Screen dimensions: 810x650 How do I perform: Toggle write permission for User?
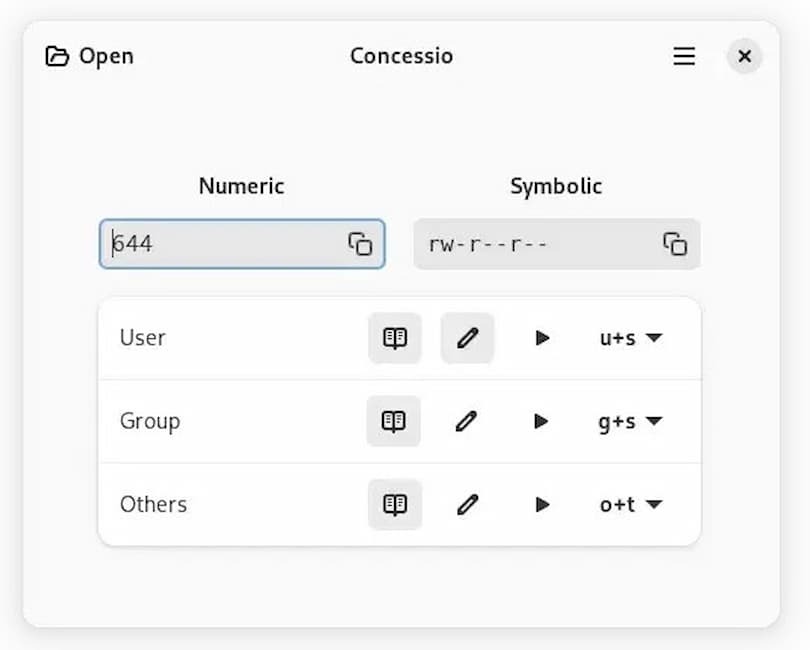point(467,338)
